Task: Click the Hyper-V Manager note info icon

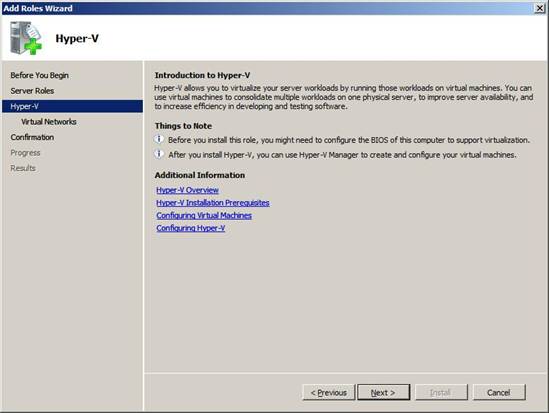Action: coord(159,154)
